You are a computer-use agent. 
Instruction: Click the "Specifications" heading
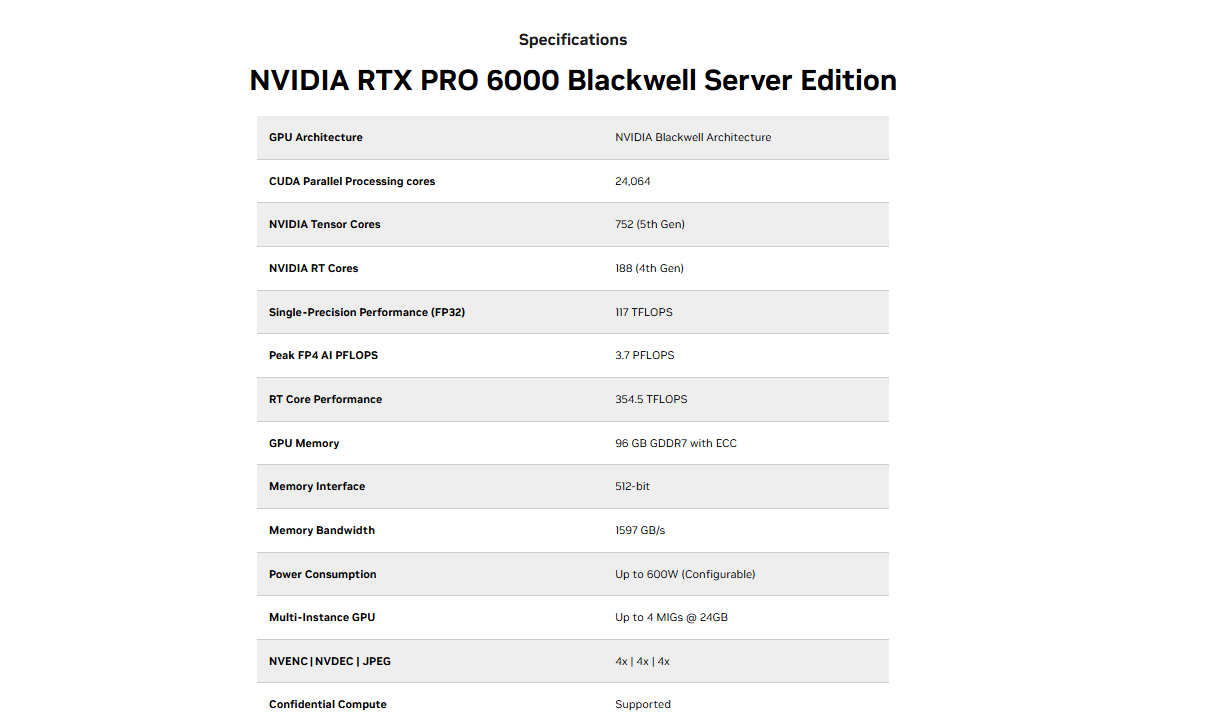click(x=573, y=40)
